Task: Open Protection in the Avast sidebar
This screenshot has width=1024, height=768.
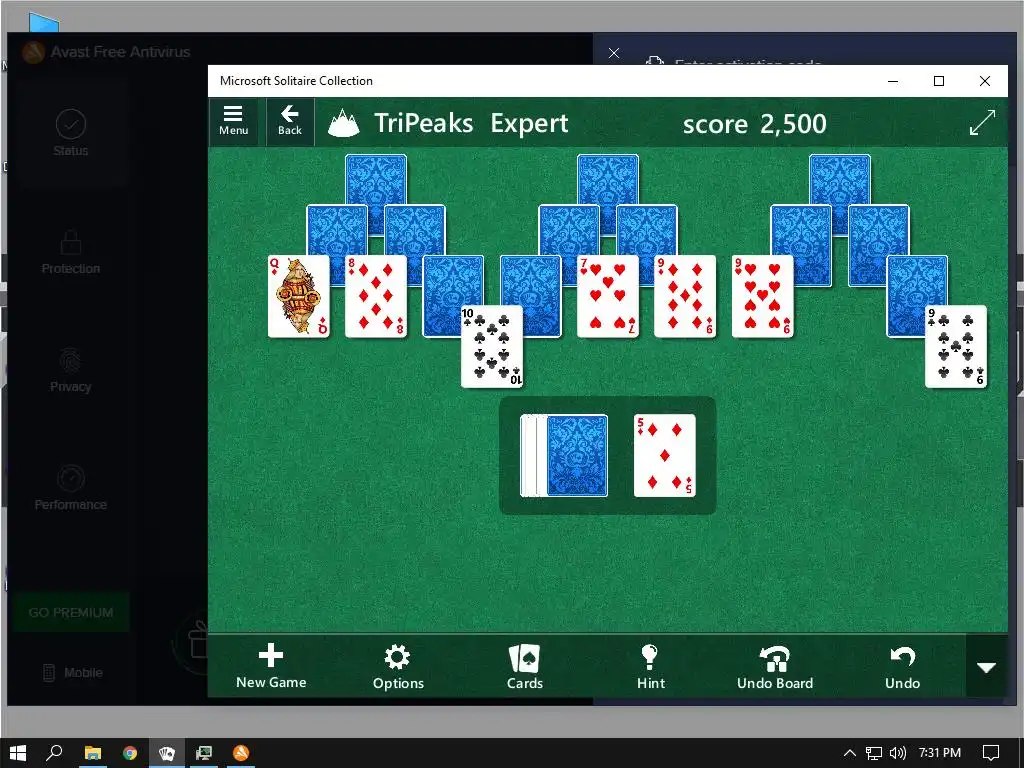Action: [71, 252]
